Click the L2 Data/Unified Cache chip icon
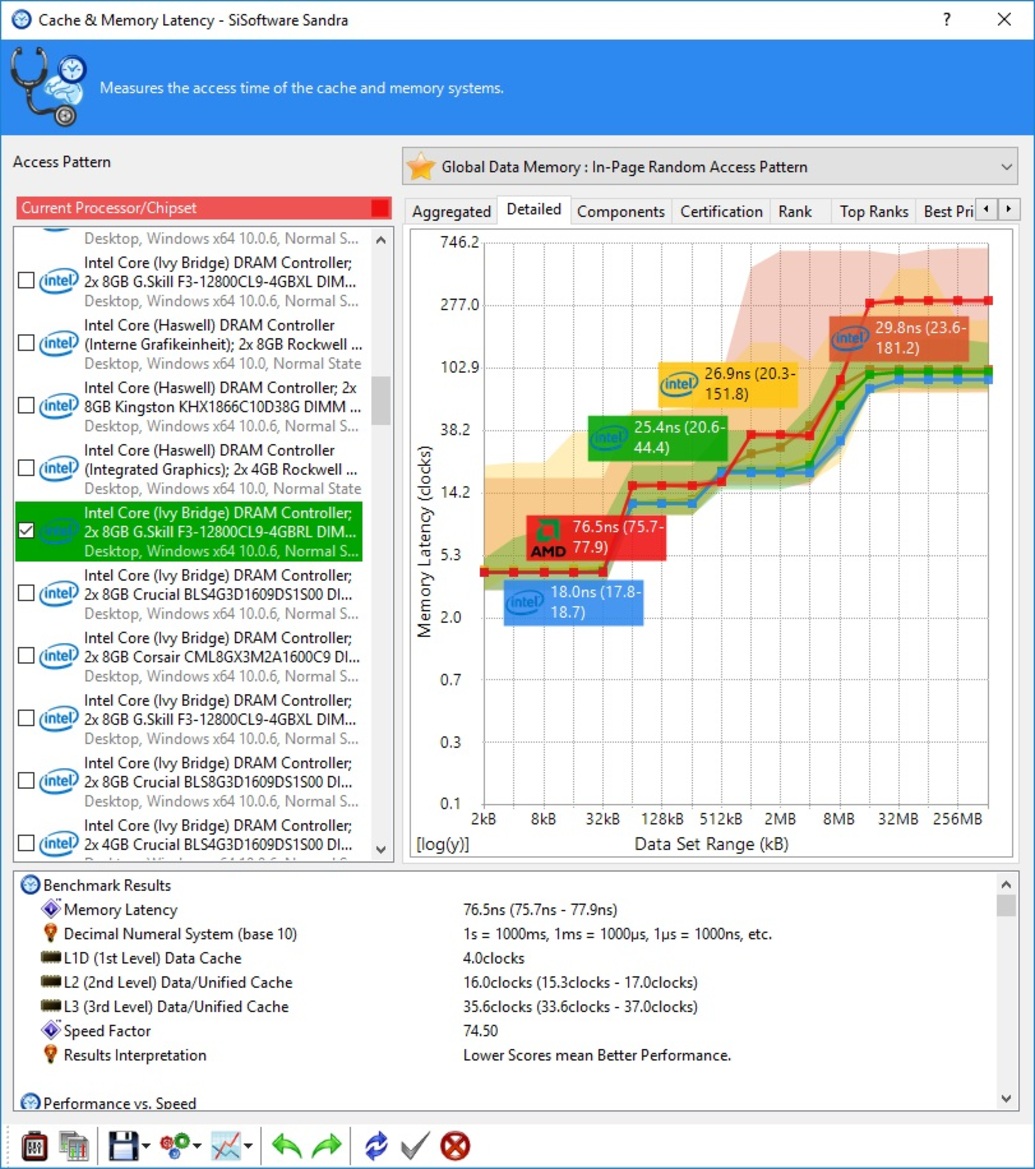The height and width of the screenshot is (1169, 1035). tap(51, 982)
